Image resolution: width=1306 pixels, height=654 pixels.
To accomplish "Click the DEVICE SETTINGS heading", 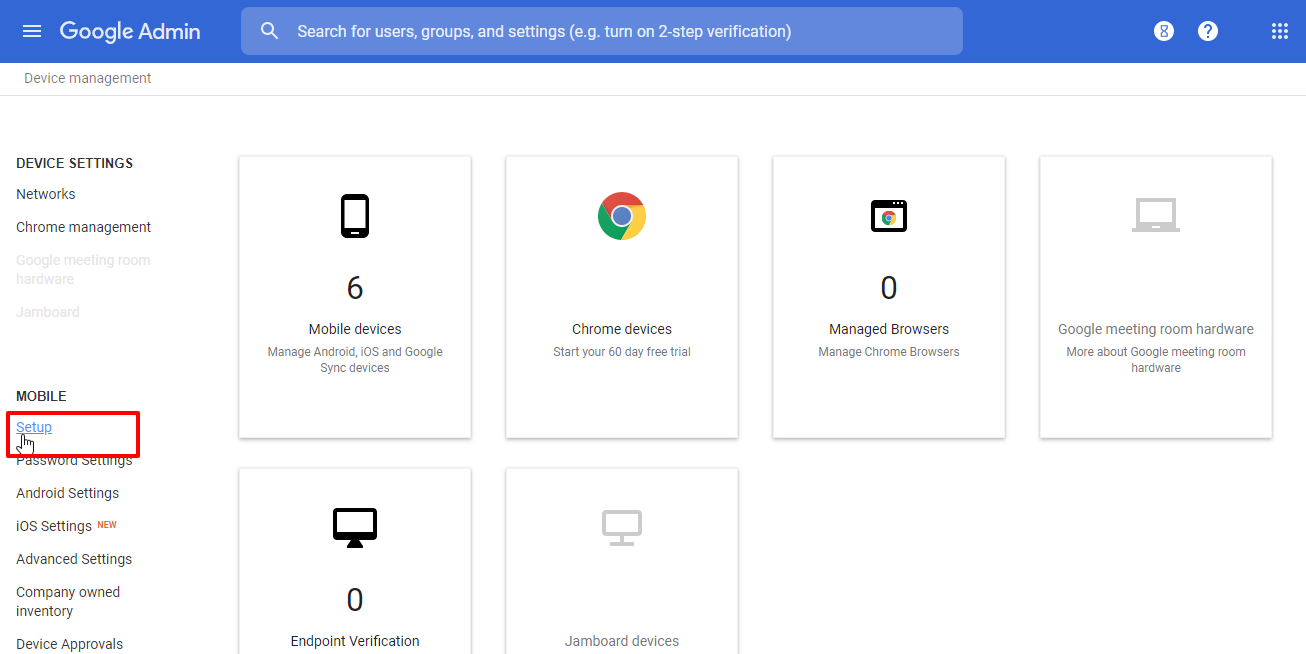I will (75, 163).
